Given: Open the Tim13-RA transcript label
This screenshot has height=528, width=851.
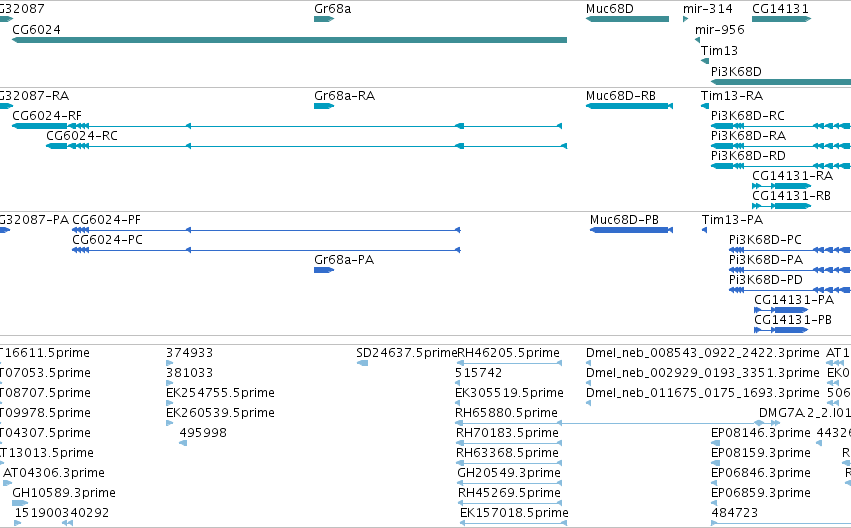Looking at the screenshot, I should click(x=732, y=96).
